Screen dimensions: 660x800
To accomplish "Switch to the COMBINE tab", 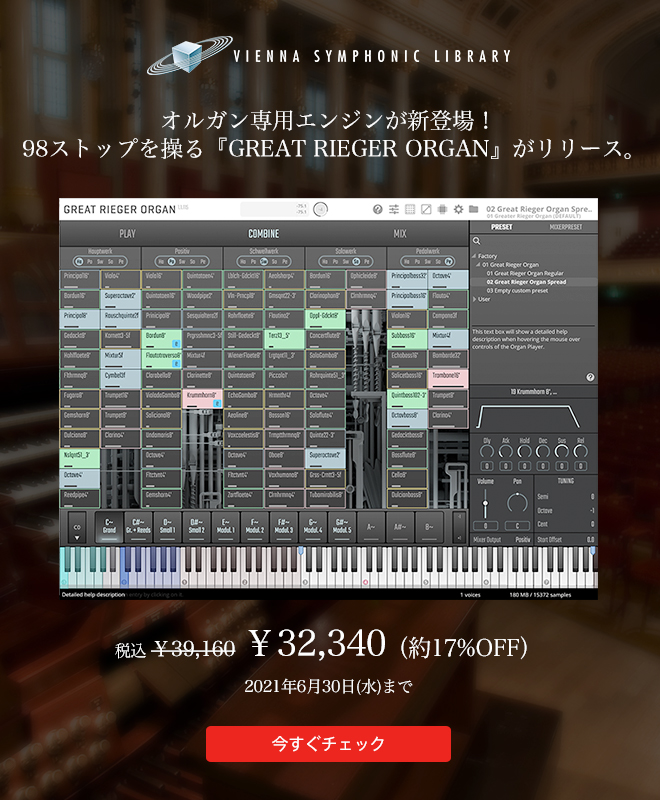I will pos(264,234).
